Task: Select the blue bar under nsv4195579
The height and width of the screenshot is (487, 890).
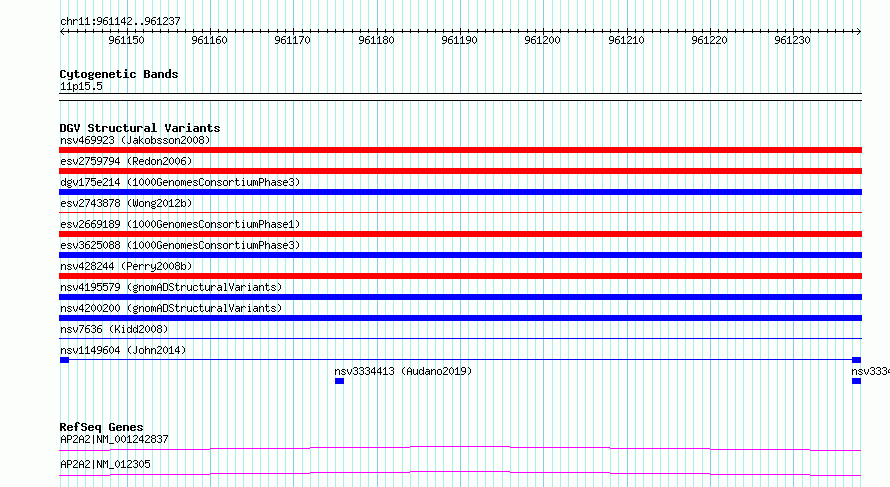Action: (x=460, y=297)
